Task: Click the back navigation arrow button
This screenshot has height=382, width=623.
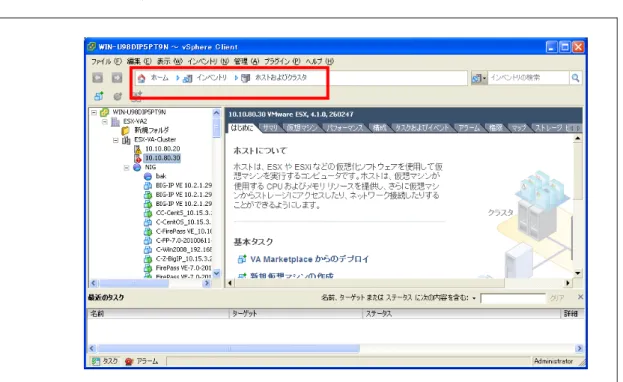Action: pos(98,78)
